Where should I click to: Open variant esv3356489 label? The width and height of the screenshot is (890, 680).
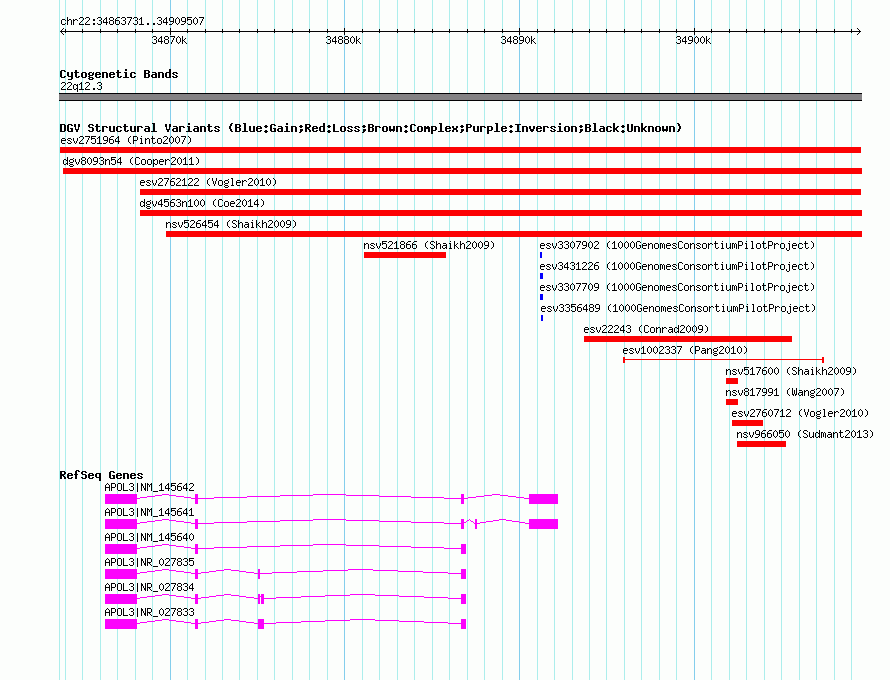pyautogui.click(x=678, y=308)
